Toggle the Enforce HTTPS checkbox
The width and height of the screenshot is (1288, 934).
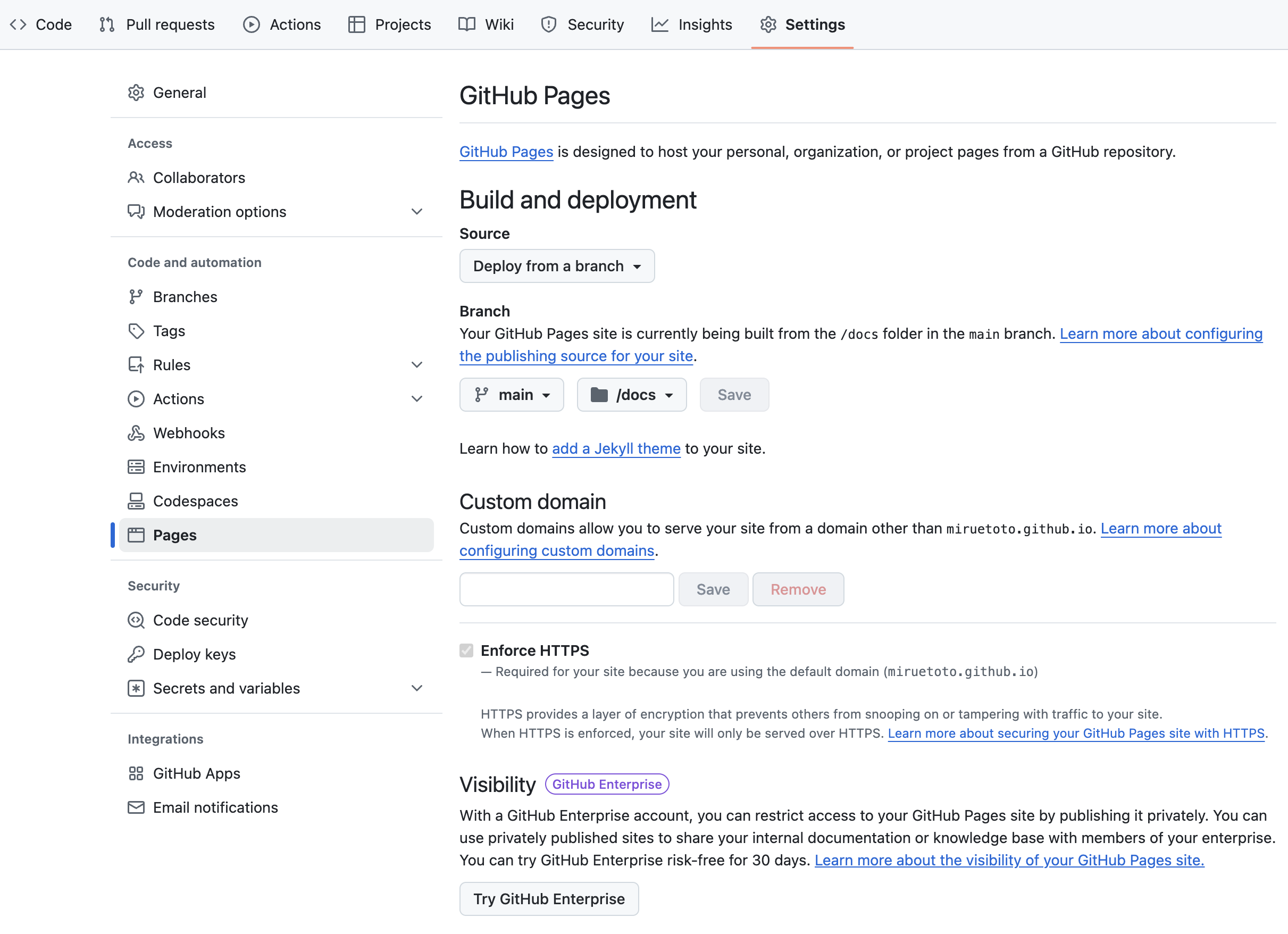[466, 651]
